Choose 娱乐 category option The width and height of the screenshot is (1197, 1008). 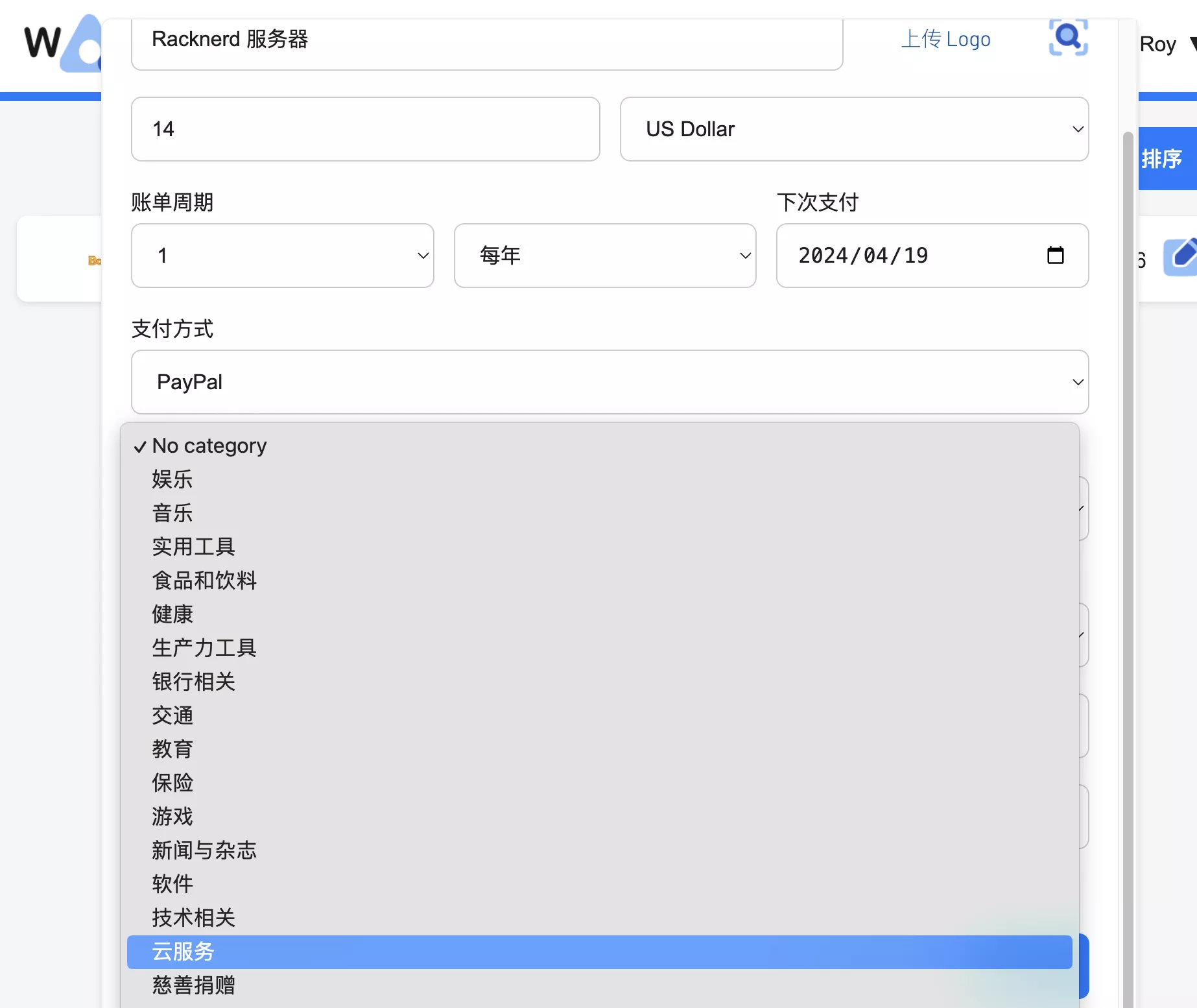click(x=172, y=479)
